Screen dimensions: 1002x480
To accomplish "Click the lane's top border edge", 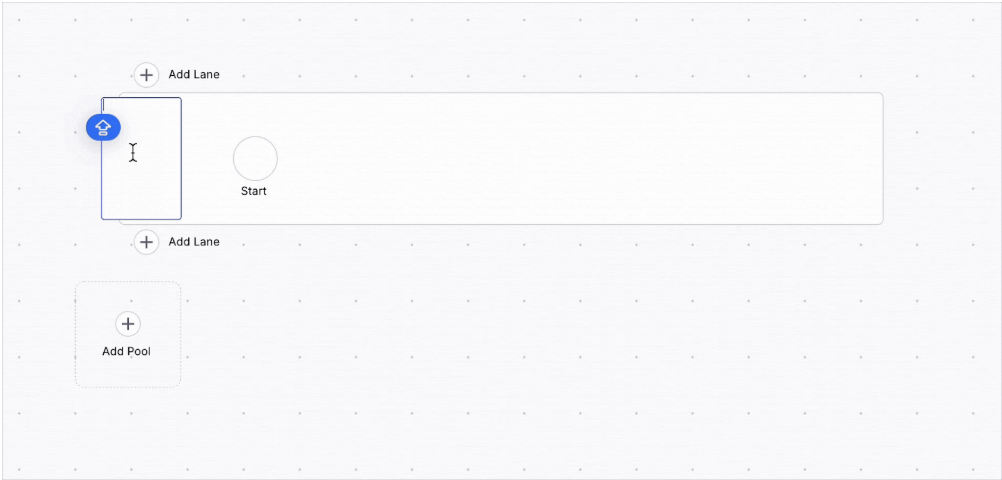I will coord(500,93).
